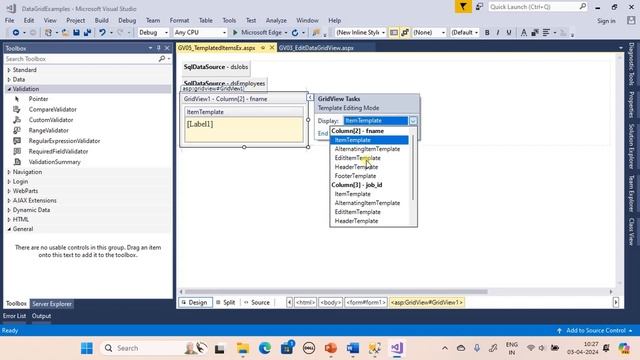Open the New Inline Style dropdown
Image resolution: width=640 pixels, height=360 pixels.
pos(360,32)
